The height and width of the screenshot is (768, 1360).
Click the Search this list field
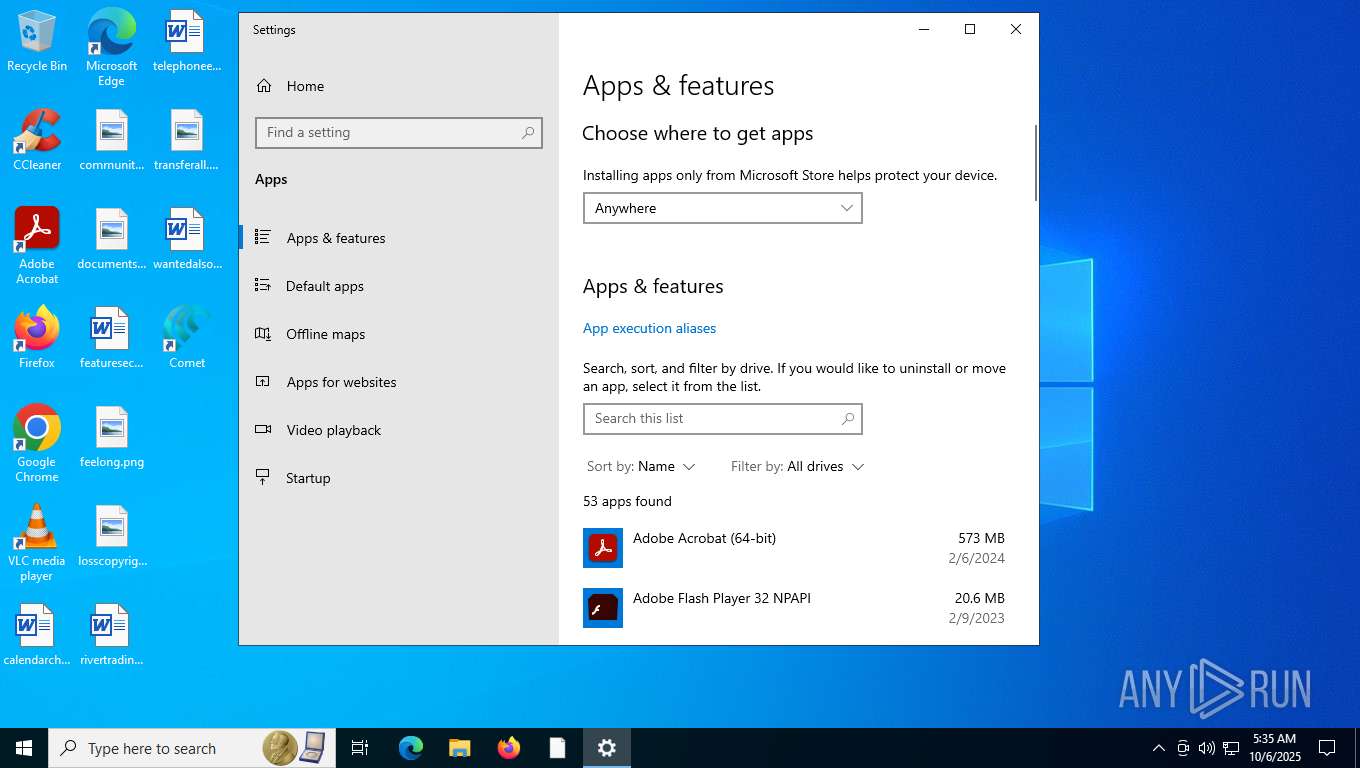[x=722, y=418]
